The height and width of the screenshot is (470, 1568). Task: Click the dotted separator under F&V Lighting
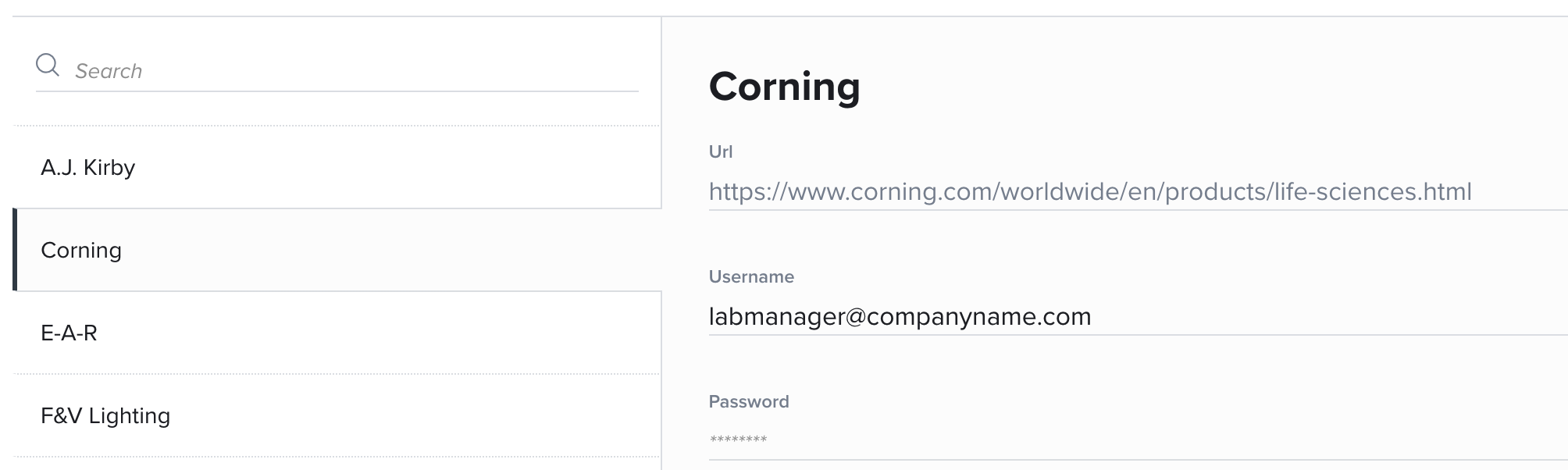point(337,457)
